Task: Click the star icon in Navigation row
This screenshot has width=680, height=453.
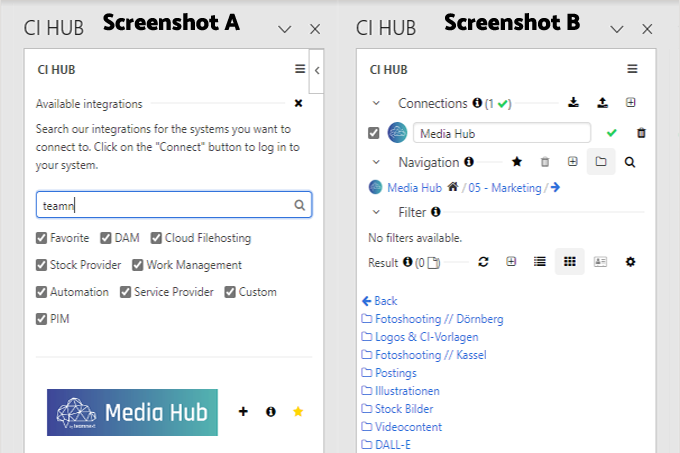Action: click(x=517, y=161)
